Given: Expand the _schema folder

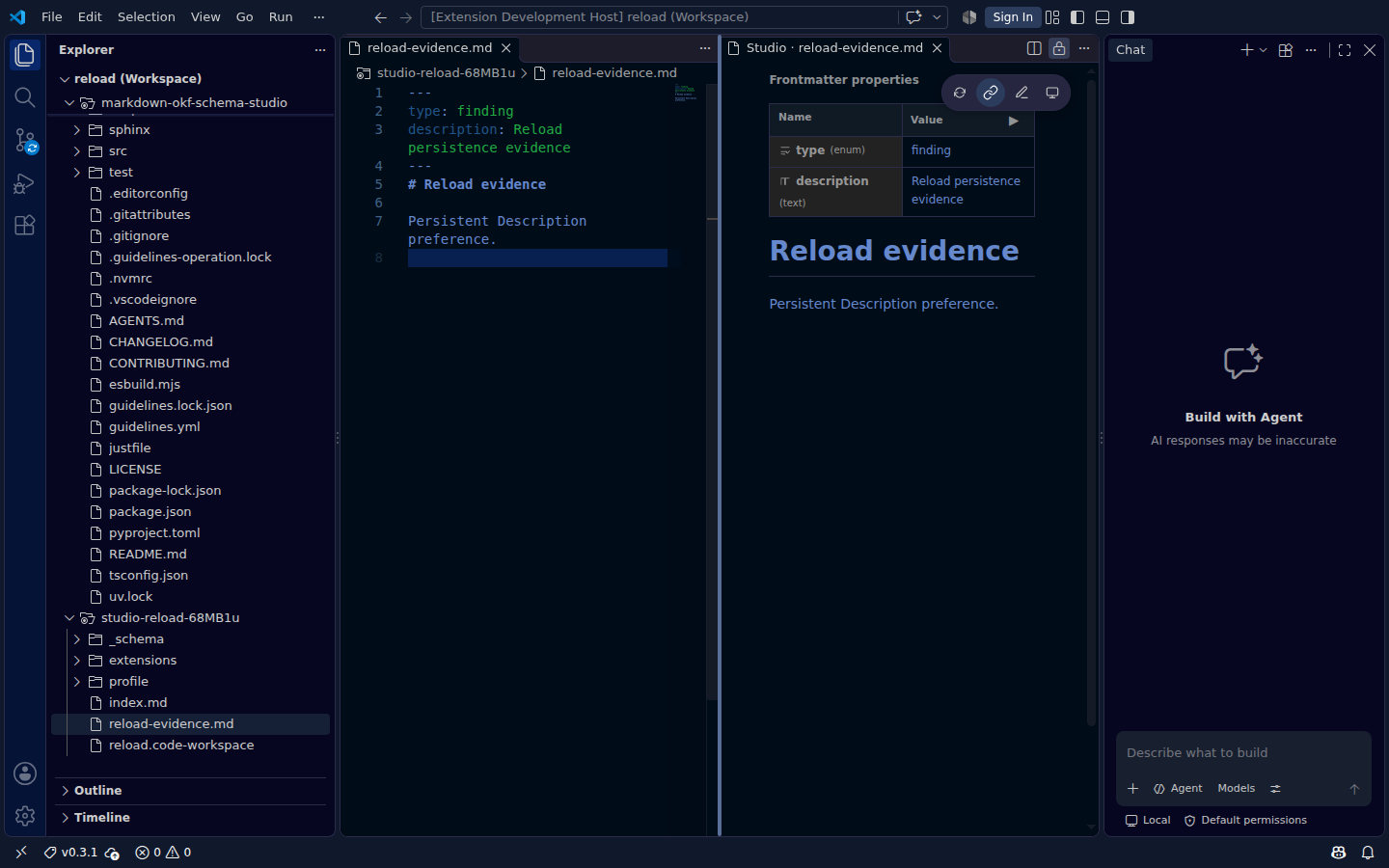Looking at the screenshot, I should [136, 639].
